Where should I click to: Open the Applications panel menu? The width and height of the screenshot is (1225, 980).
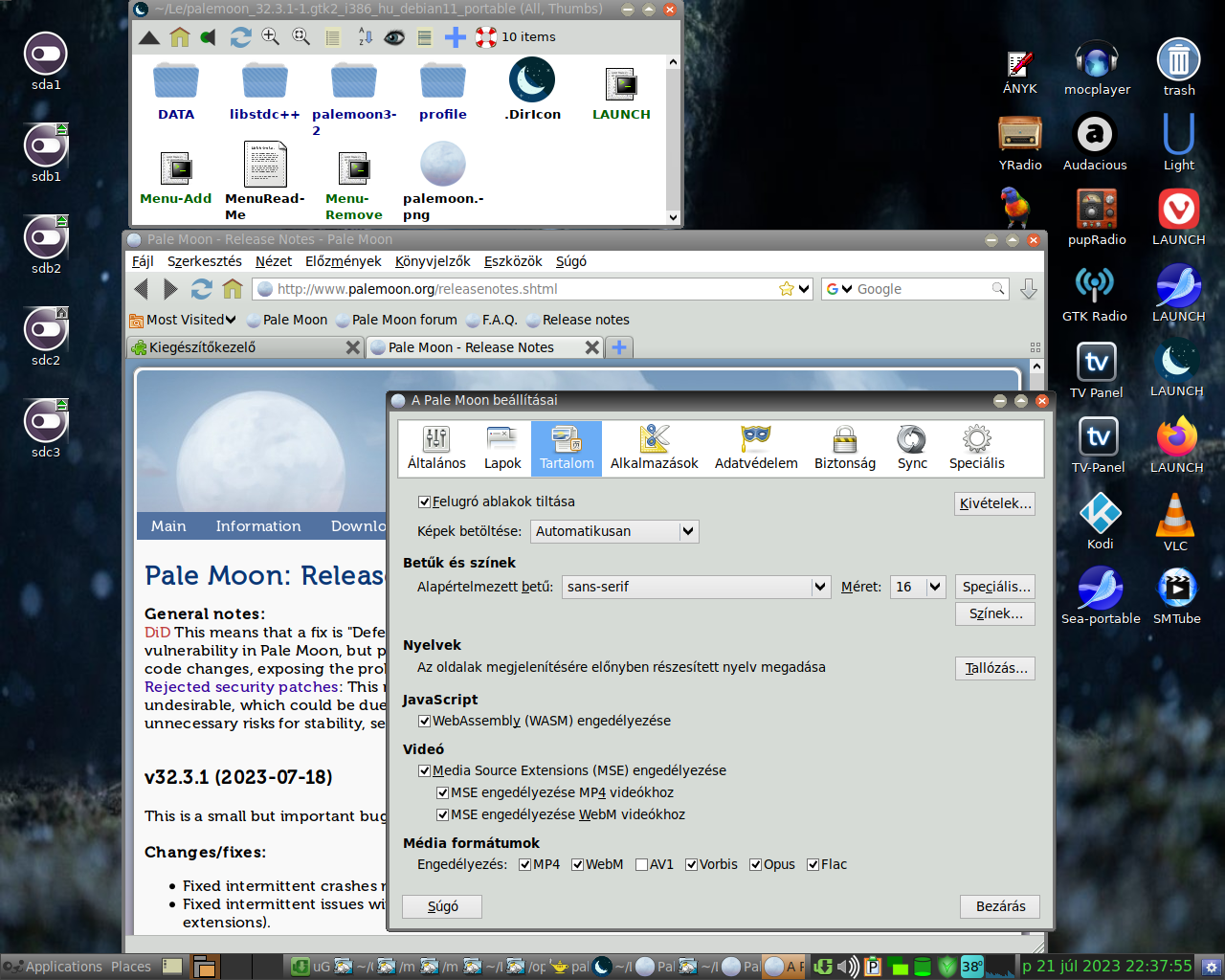tap(55, 967)
